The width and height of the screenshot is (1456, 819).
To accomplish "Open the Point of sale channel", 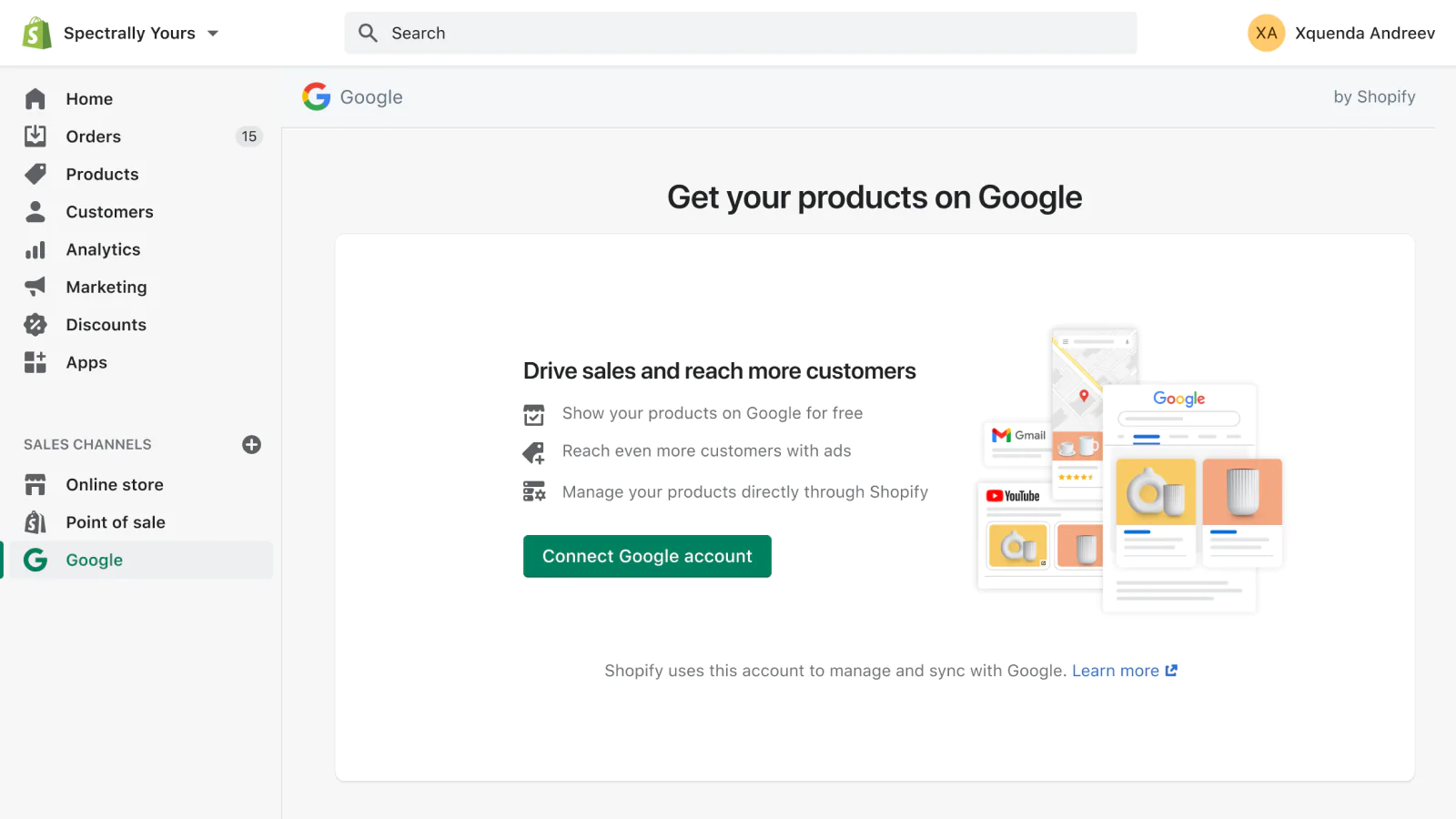I will [116, 522].
